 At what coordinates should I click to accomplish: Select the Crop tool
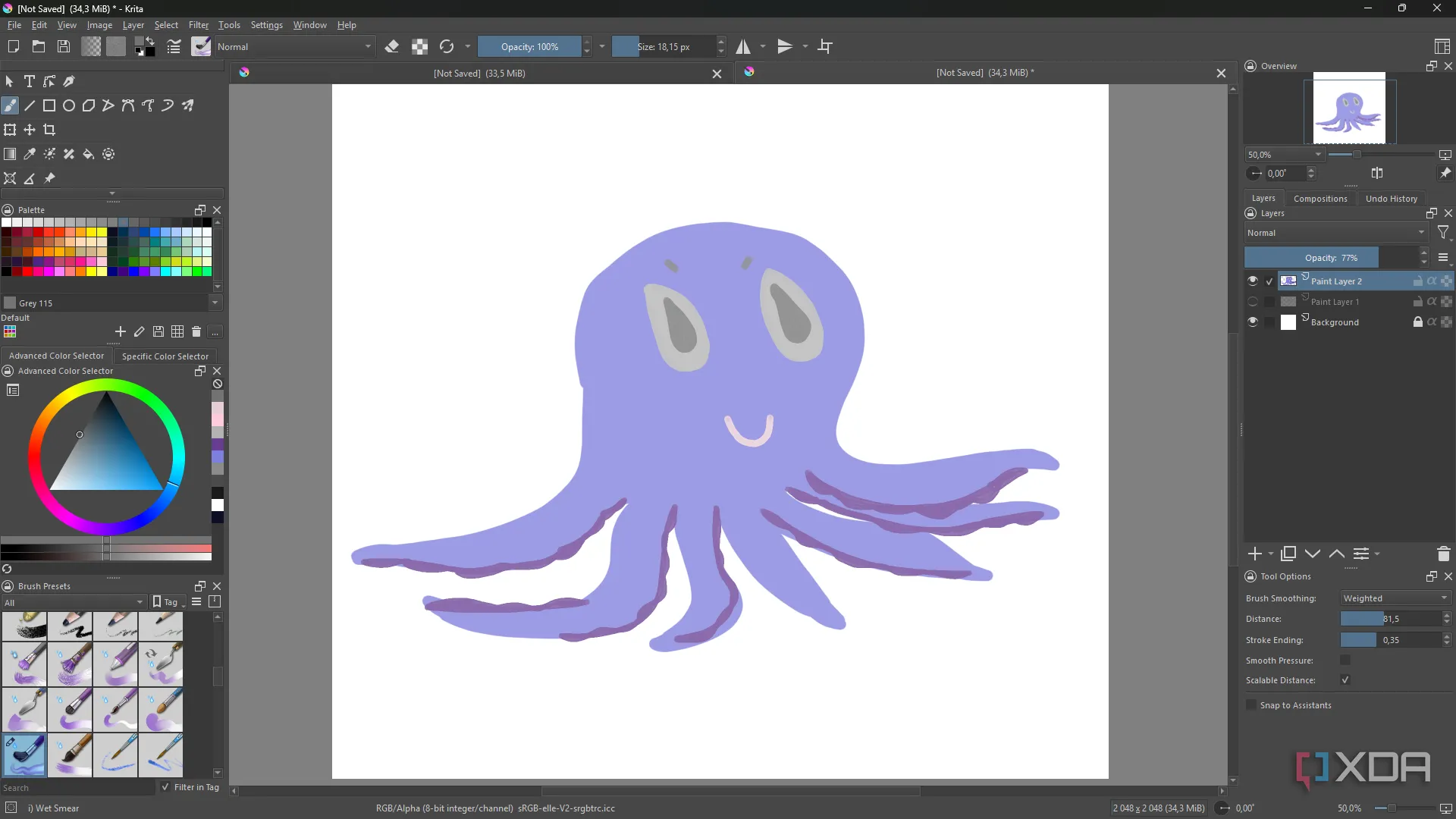(x=49, y=130)
